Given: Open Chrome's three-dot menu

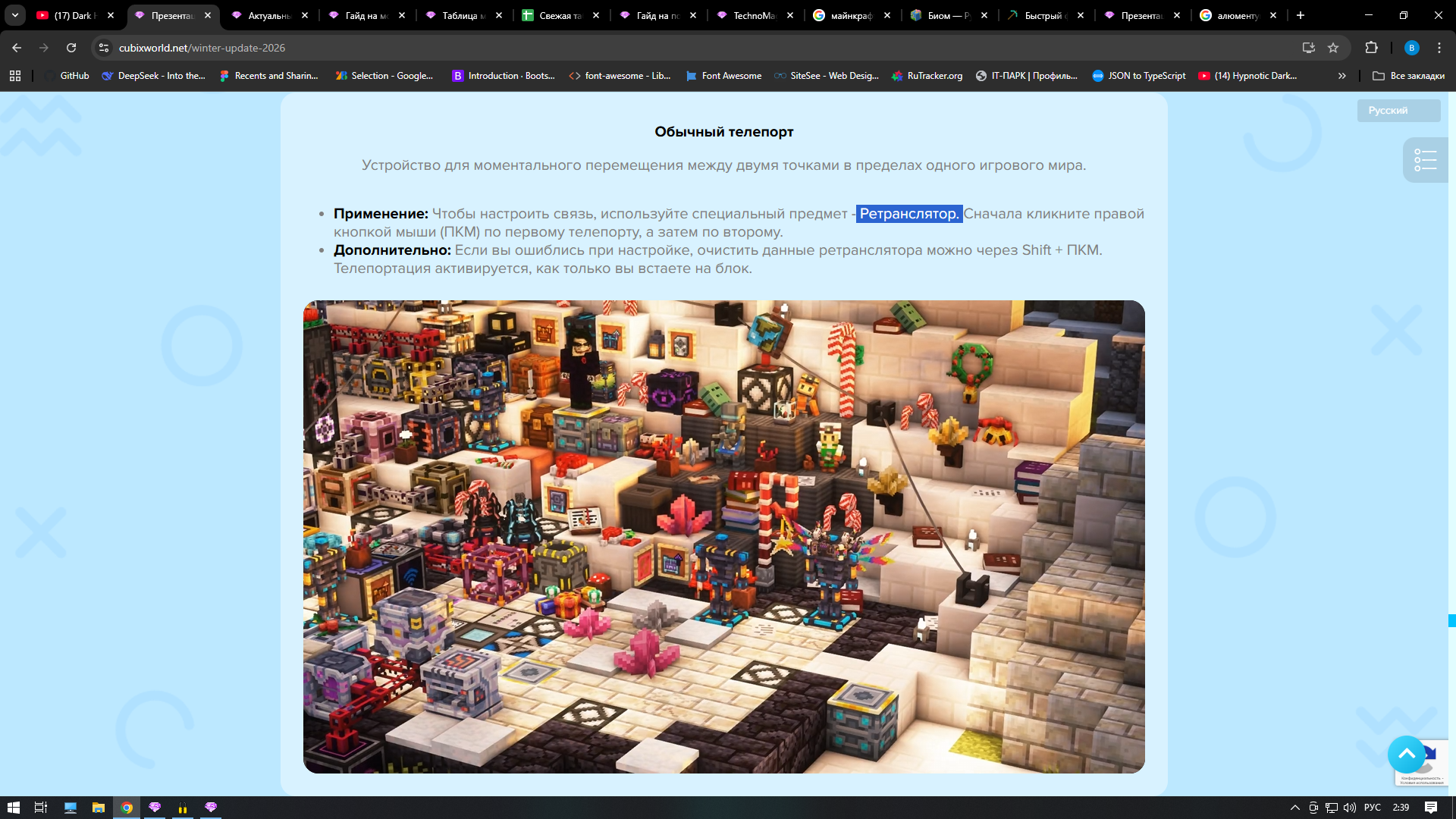Looking at the screenshot, I should (1439, 48).
